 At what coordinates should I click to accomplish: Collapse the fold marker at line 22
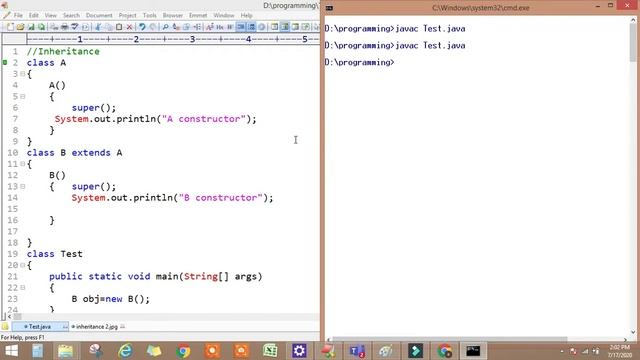tap(23, 287)
